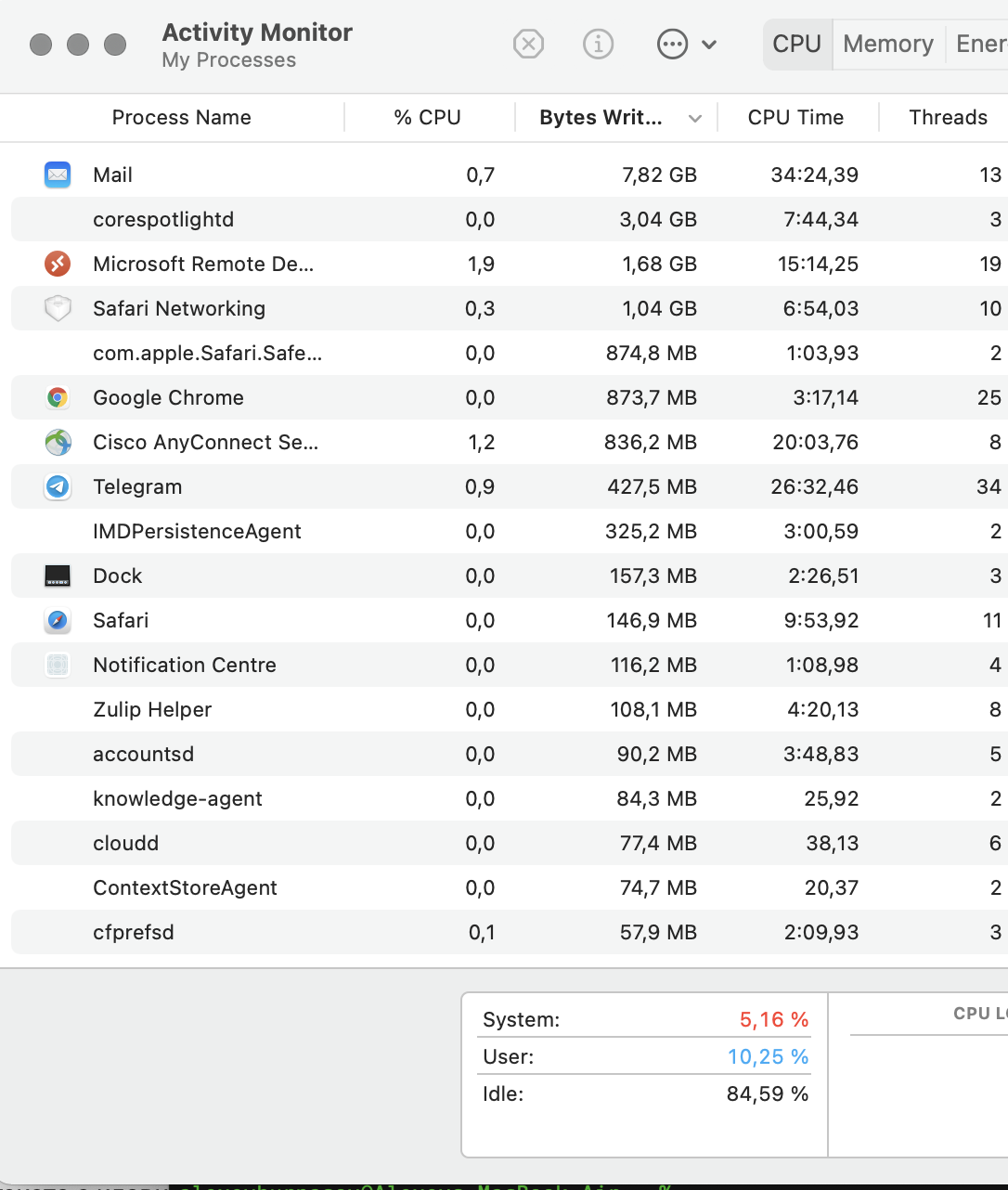Click the Cisco AnyConnect icon
This screenshot has width=1008, height=1190.
(x=58, y=442)
